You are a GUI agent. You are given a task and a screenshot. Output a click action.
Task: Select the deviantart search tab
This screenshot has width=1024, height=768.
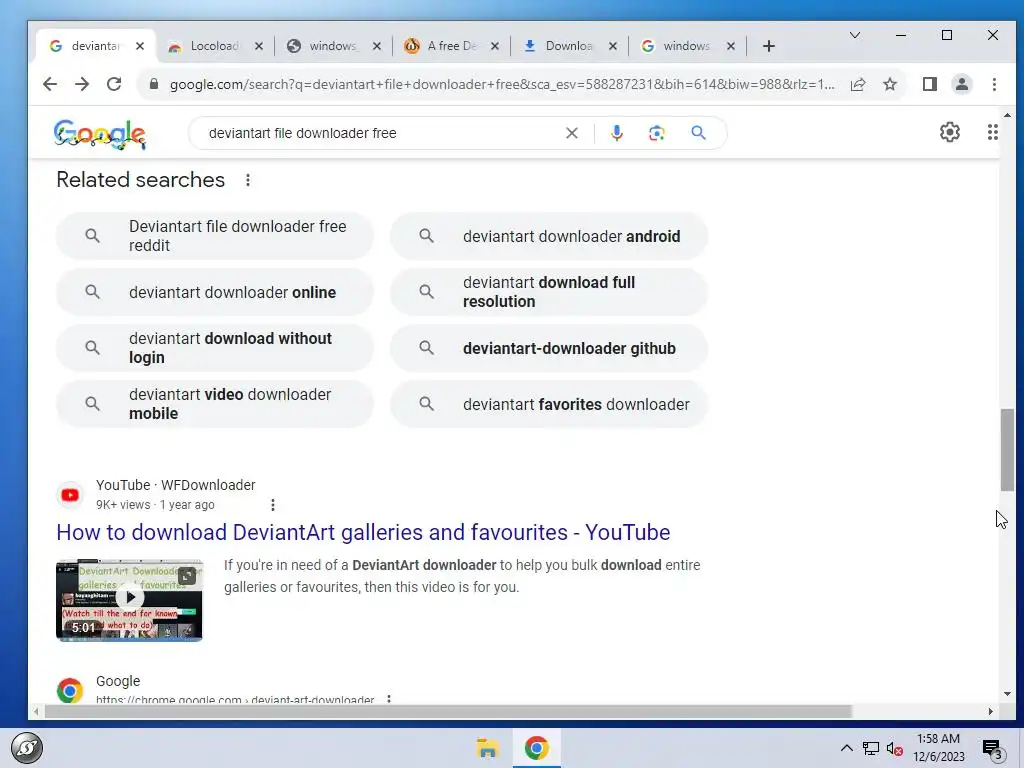[x=95, y=46]
